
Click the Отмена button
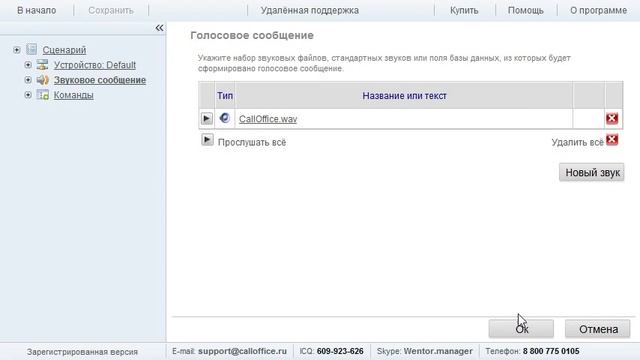coord(598,329)
